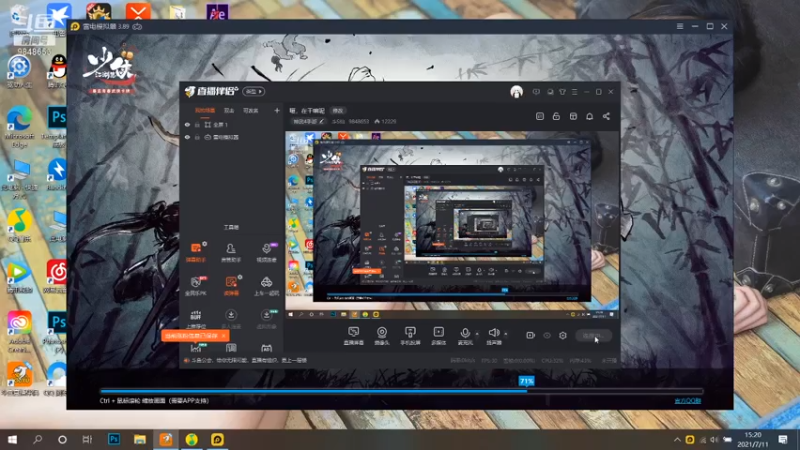Open the 弹幕助手 barrage assistant tool
Image resolution: width=800 pixels, height=450 pixels.
point(196,253)
